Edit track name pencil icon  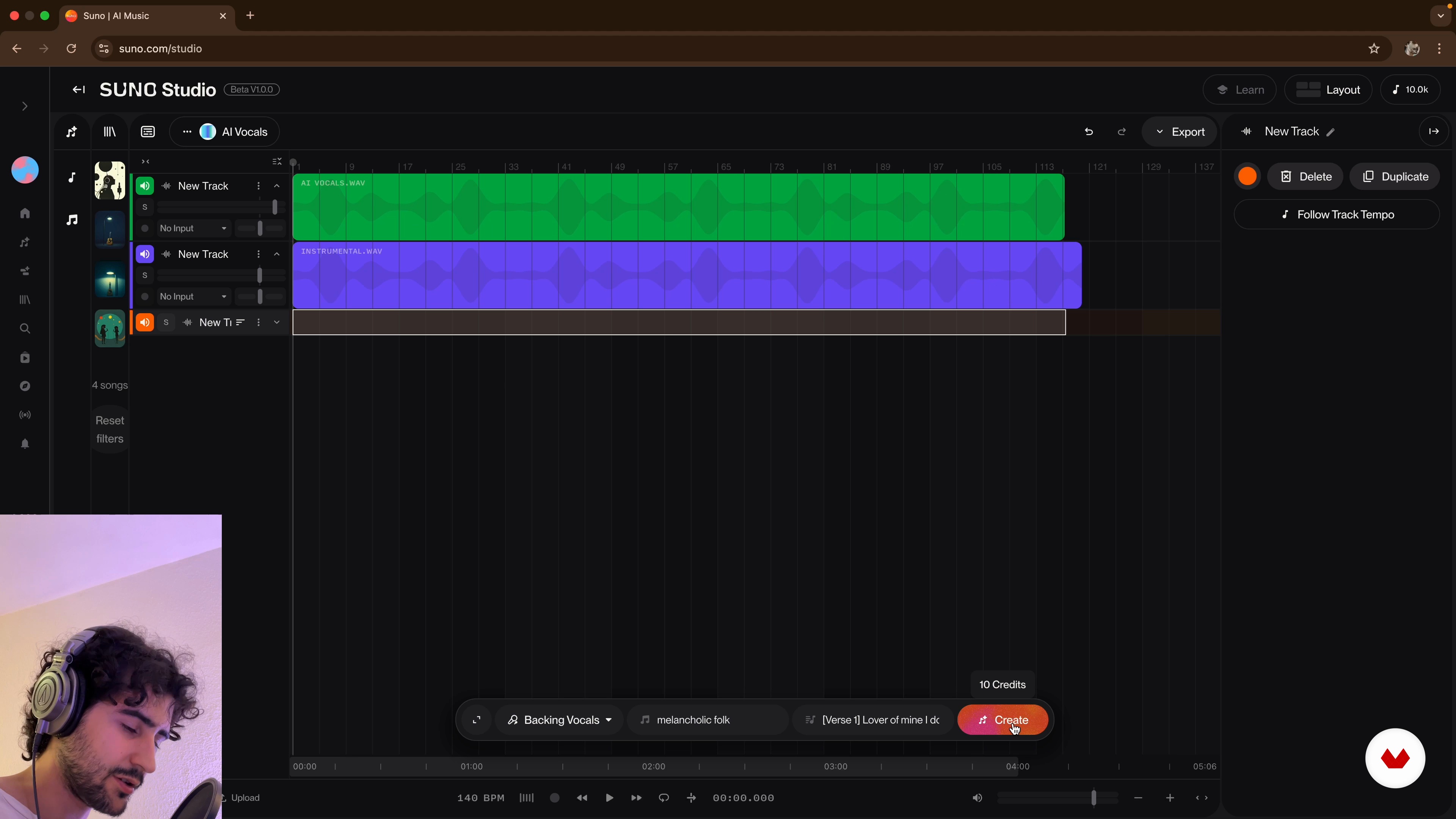pyautogui.click(x=1331, y=132)
